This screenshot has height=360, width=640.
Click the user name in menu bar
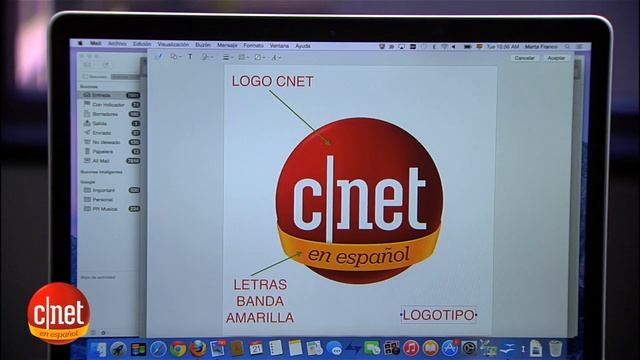click(541, 47)
